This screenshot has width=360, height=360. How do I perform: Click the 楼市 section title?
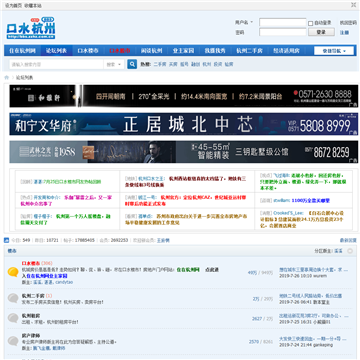(12, 251)
